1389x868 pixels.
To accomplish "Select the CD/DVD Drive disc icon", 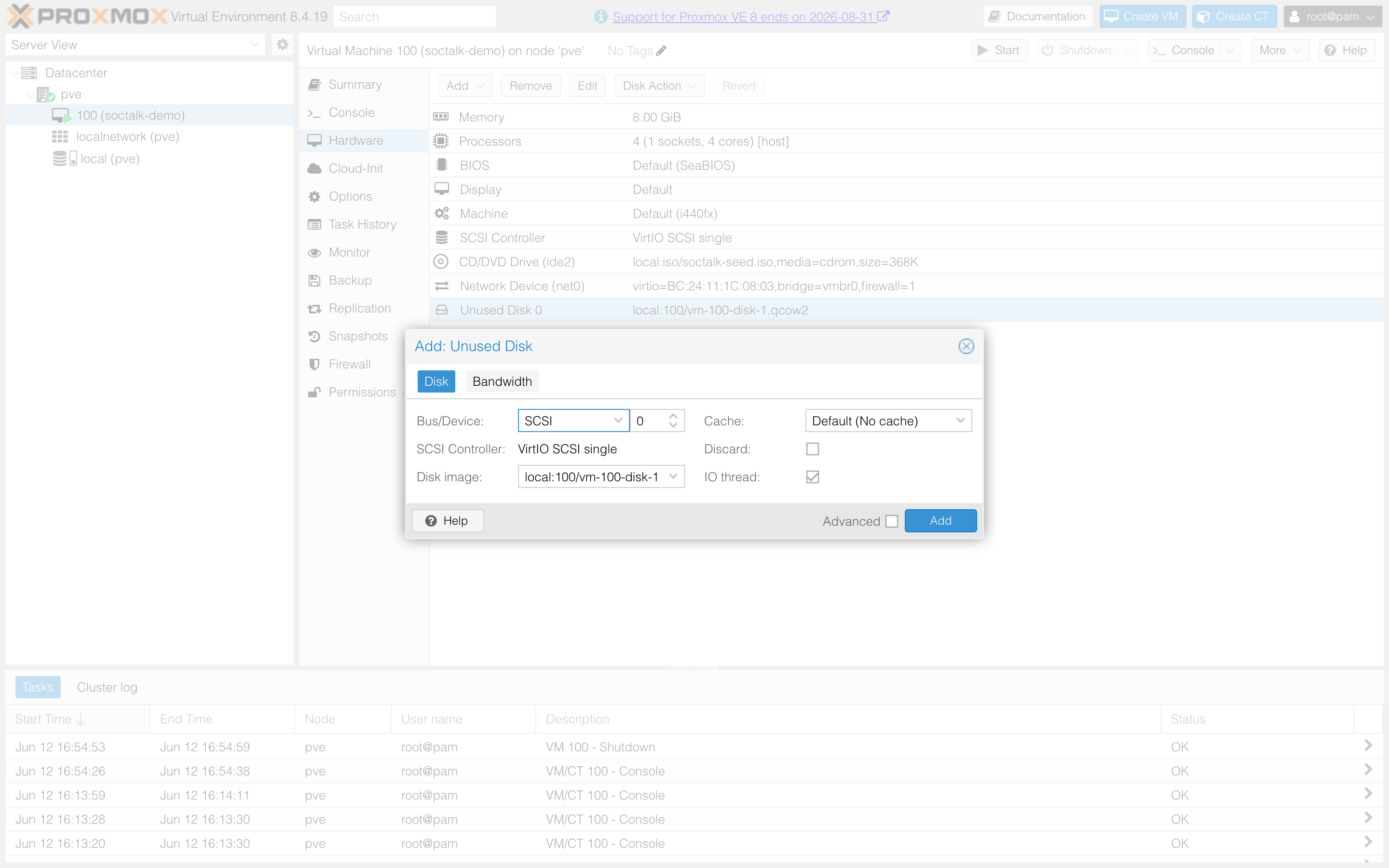I will pos(441,262).
